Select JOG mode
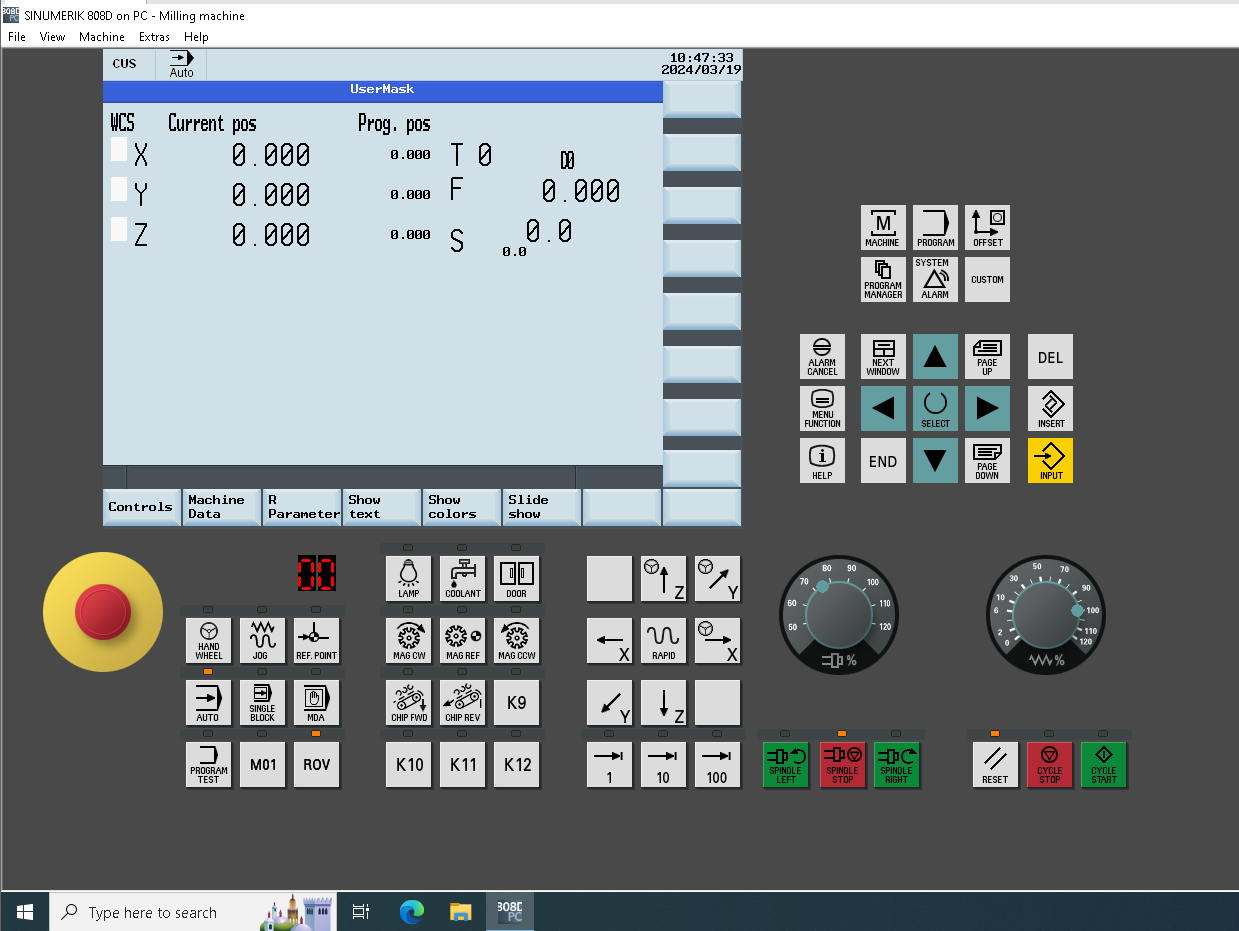This screenshot has height=931, width=1239. tap(262, 641)
